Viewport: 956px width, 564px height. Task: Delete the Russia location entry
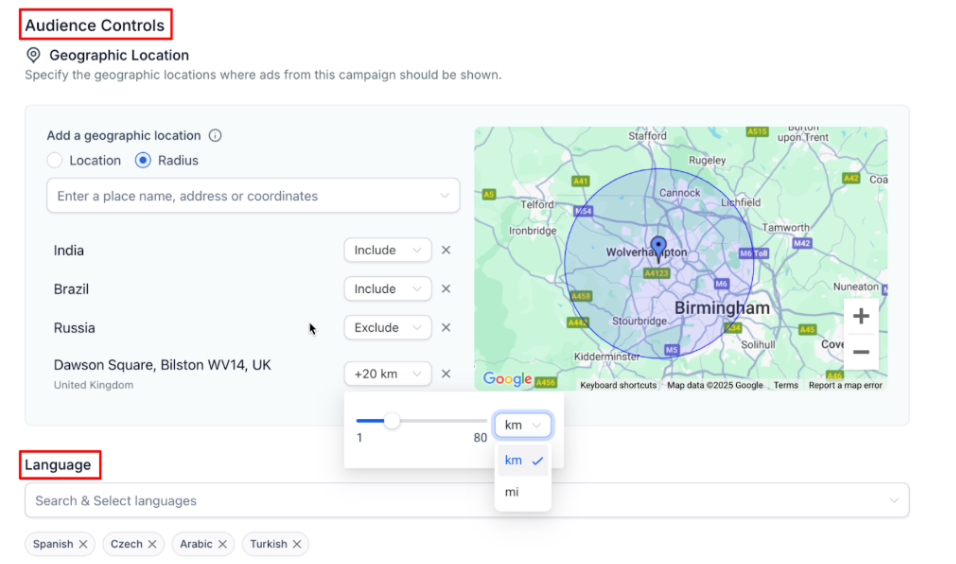[446, 328]
